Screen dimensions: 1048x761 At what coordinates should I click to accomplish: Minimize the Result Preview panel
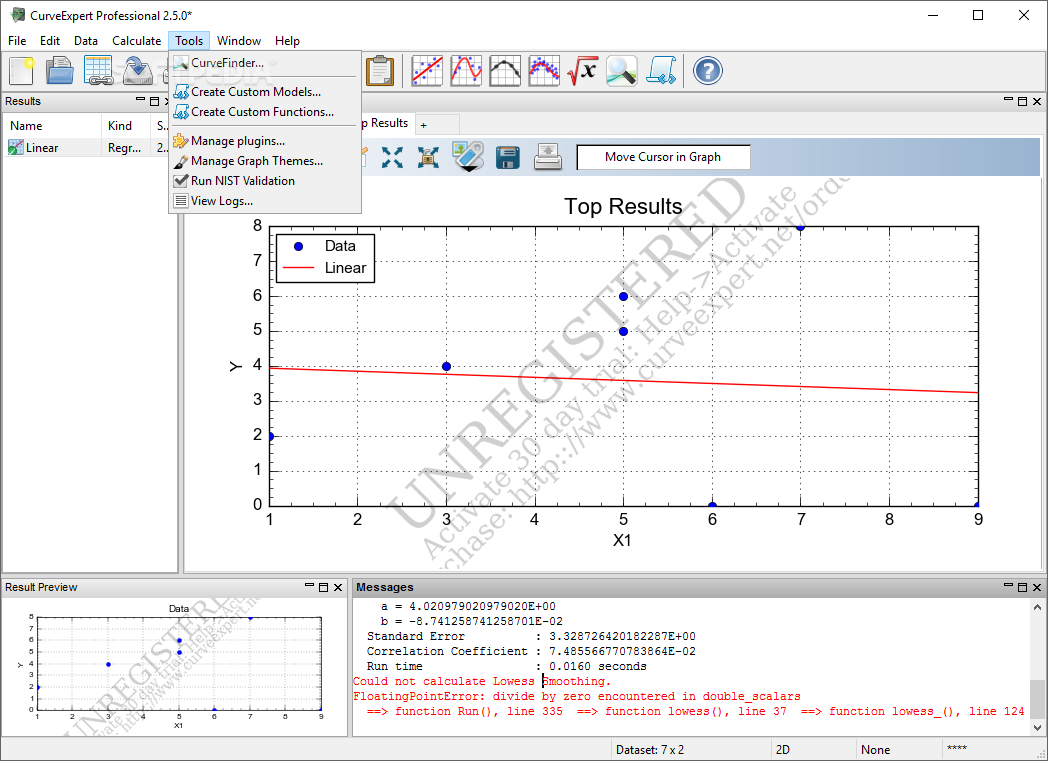309,586
